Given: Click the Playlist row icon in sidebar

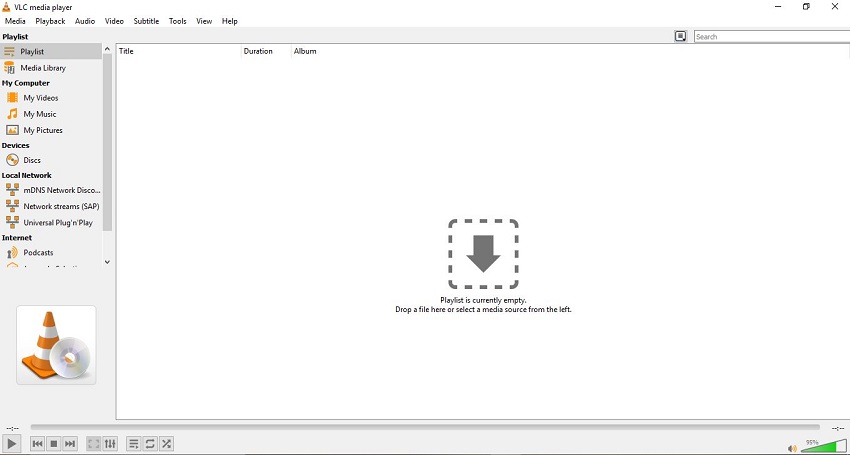Looking at the screenshot, I should (9, 52).
